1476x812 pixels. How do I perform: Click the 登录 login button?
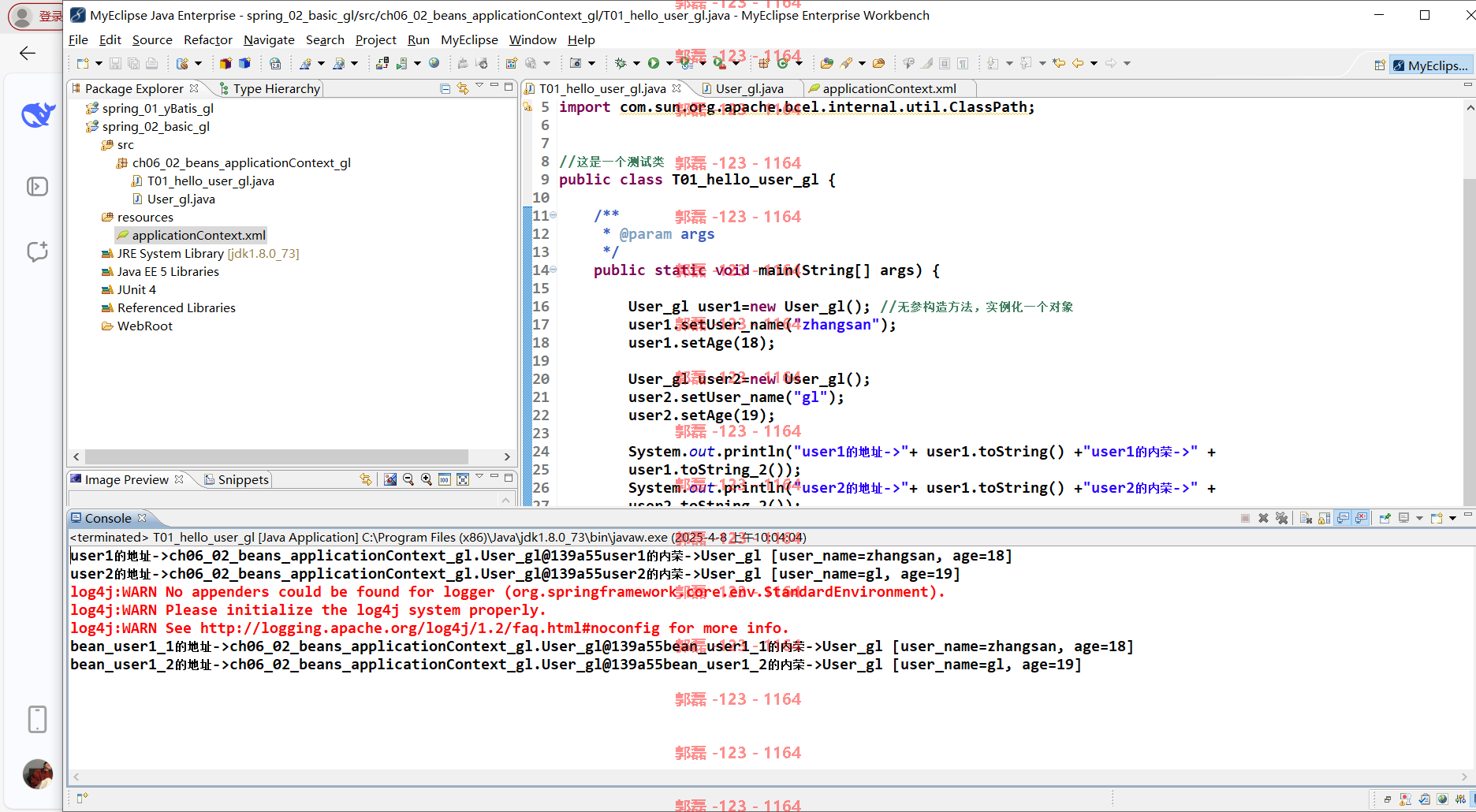pos(35,16)
